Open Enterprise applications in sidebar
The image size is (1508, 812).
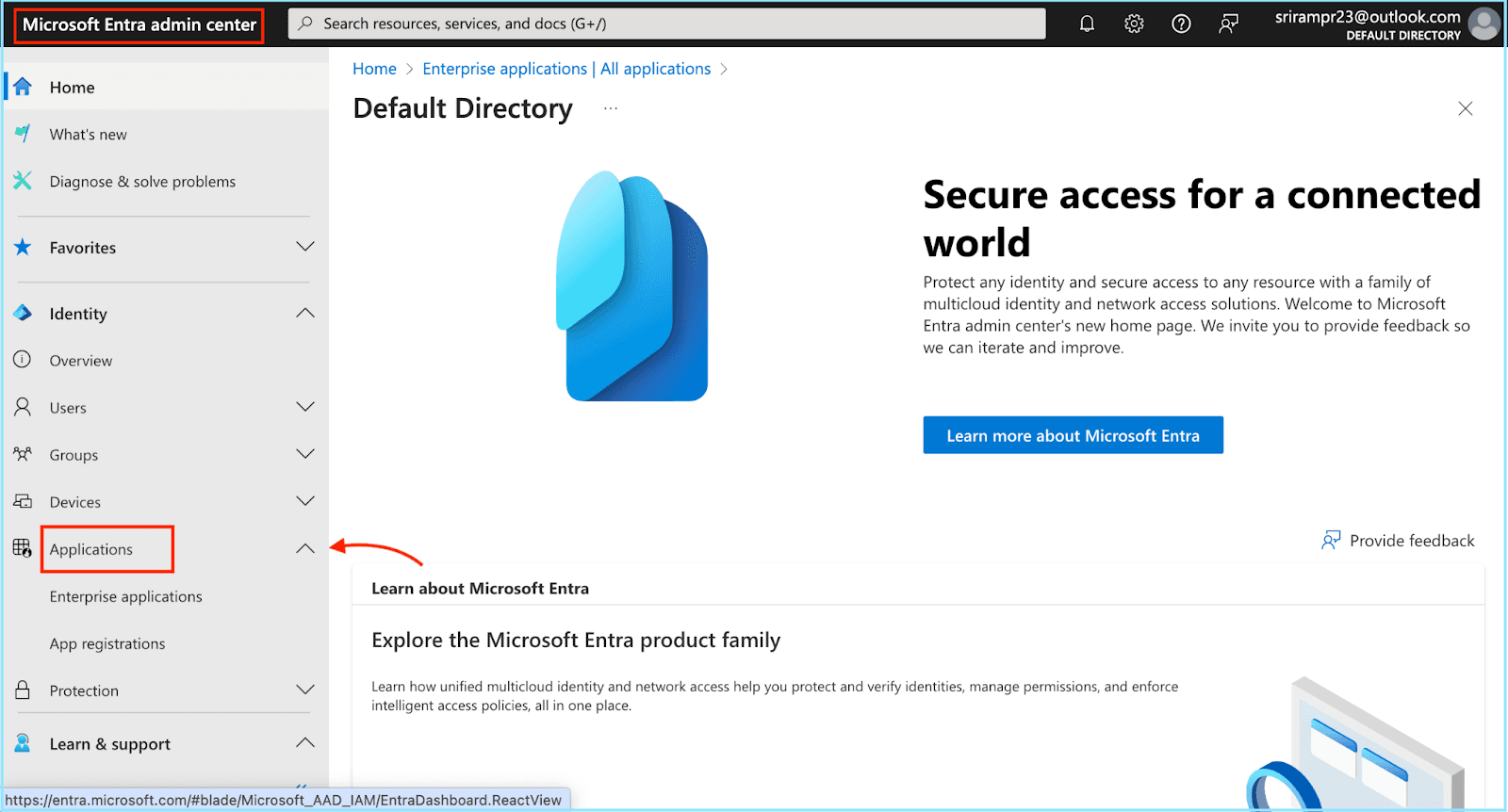click(x=125, y=596)
